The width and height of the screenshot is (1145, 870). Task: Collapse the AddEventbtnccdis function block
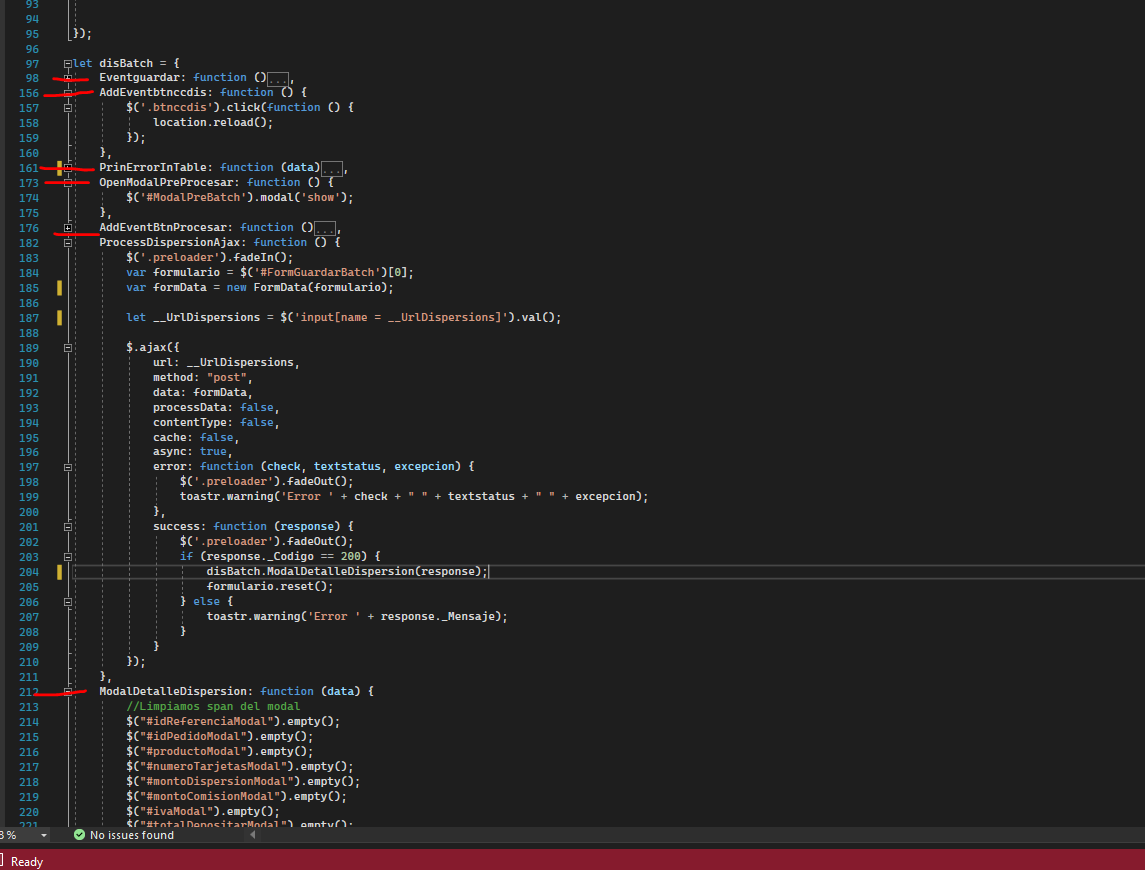(x=68, y=92)
